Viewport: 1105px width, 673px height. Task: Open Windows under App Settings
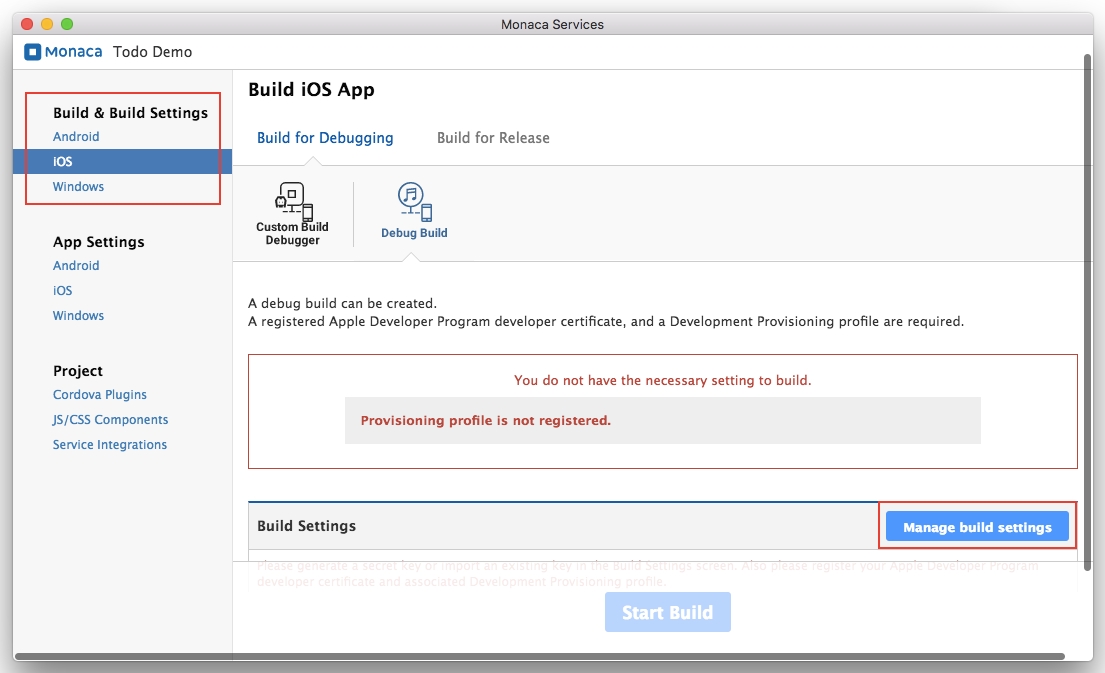click(78, 316)
